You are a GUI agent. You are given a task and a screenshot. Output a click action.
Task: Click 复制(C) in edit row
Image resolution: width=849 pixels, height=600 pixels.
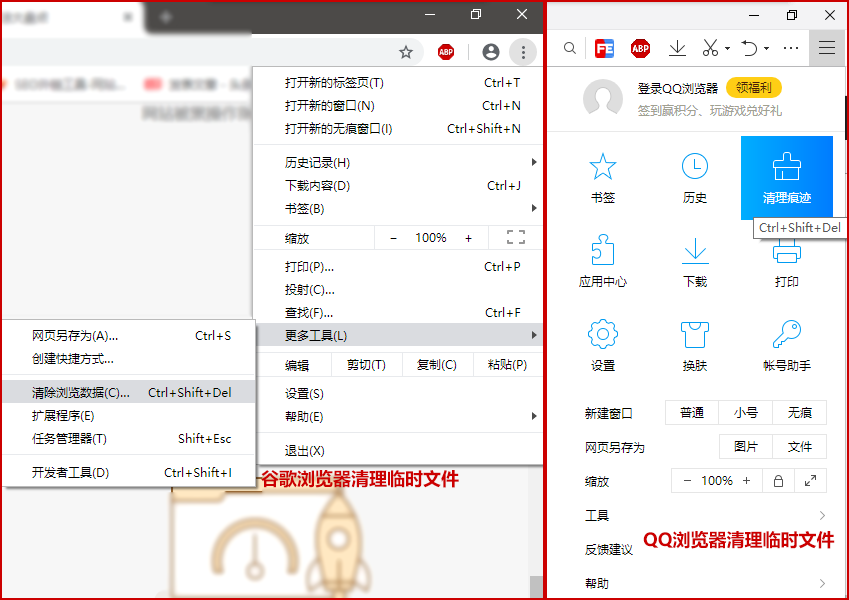(x=437, y=364)
